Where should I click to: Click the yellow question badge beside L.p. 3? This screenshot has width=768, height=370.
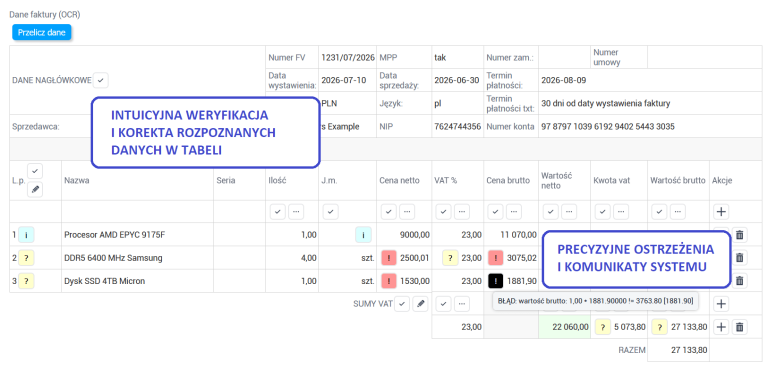click(26, 281)
